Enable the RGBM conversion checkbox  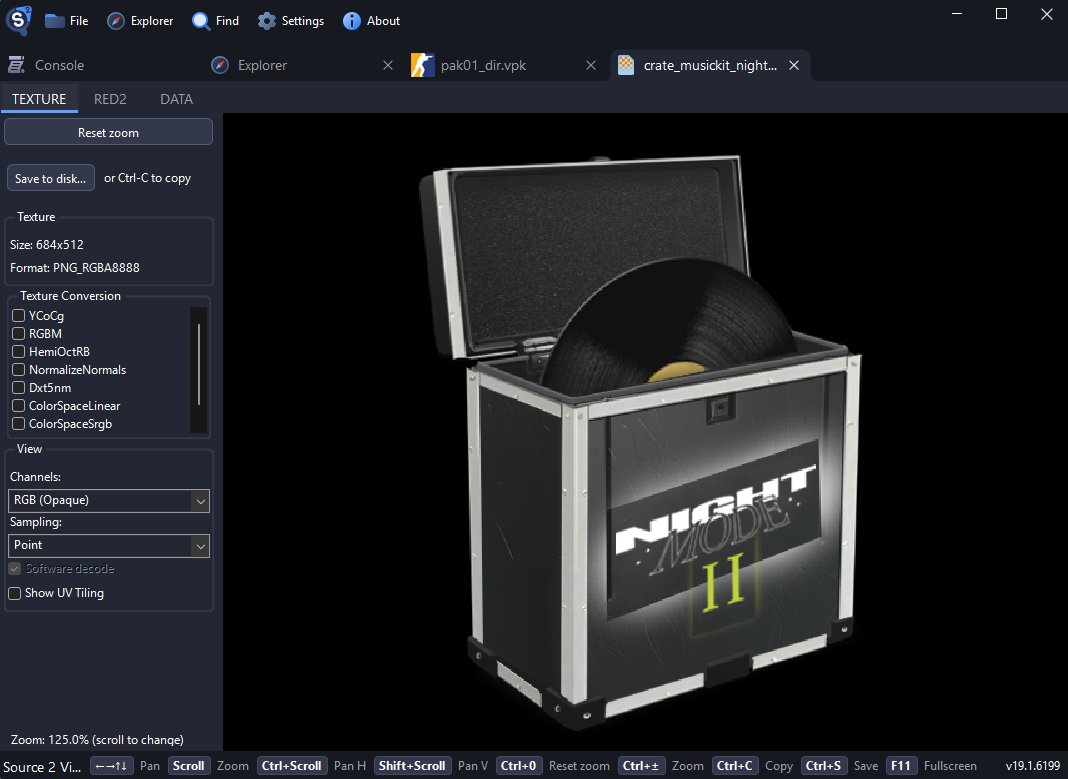pyautogui.click(x=18, y=333)
